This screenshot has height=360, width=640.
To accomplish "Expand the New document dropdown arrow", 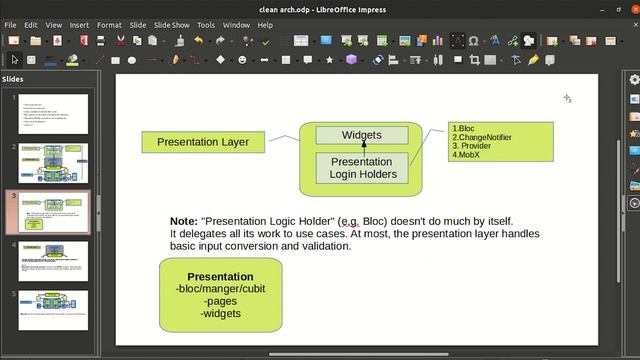I will pos(24,41).
